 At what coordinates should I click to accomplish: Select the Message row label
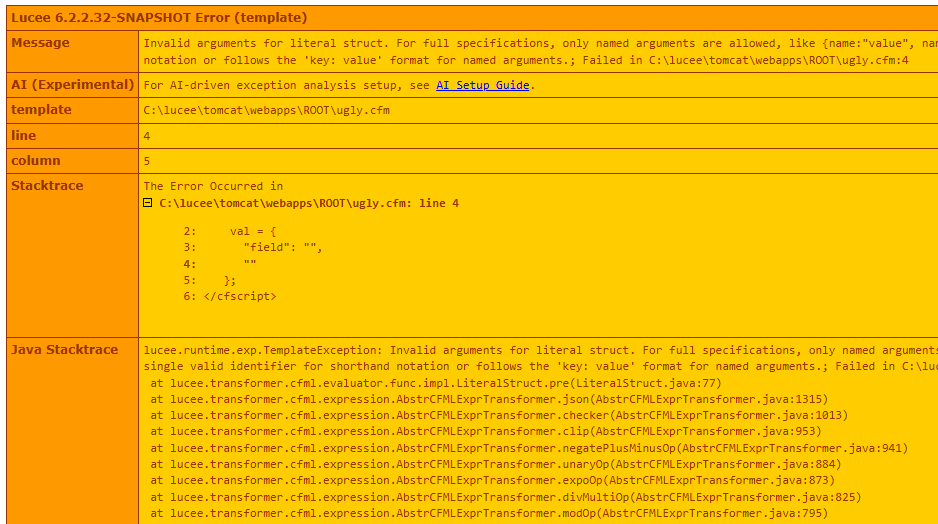click(40, 42)
